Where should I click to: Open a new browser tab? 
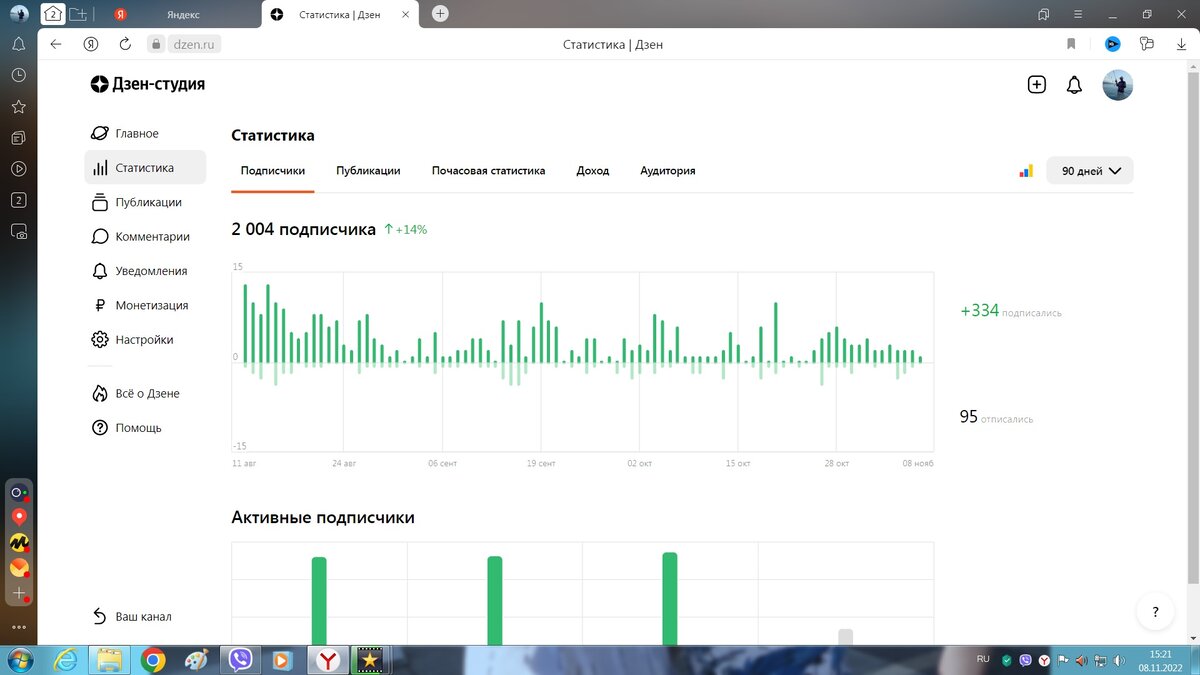pyautogui.click(x=440, y=14)
